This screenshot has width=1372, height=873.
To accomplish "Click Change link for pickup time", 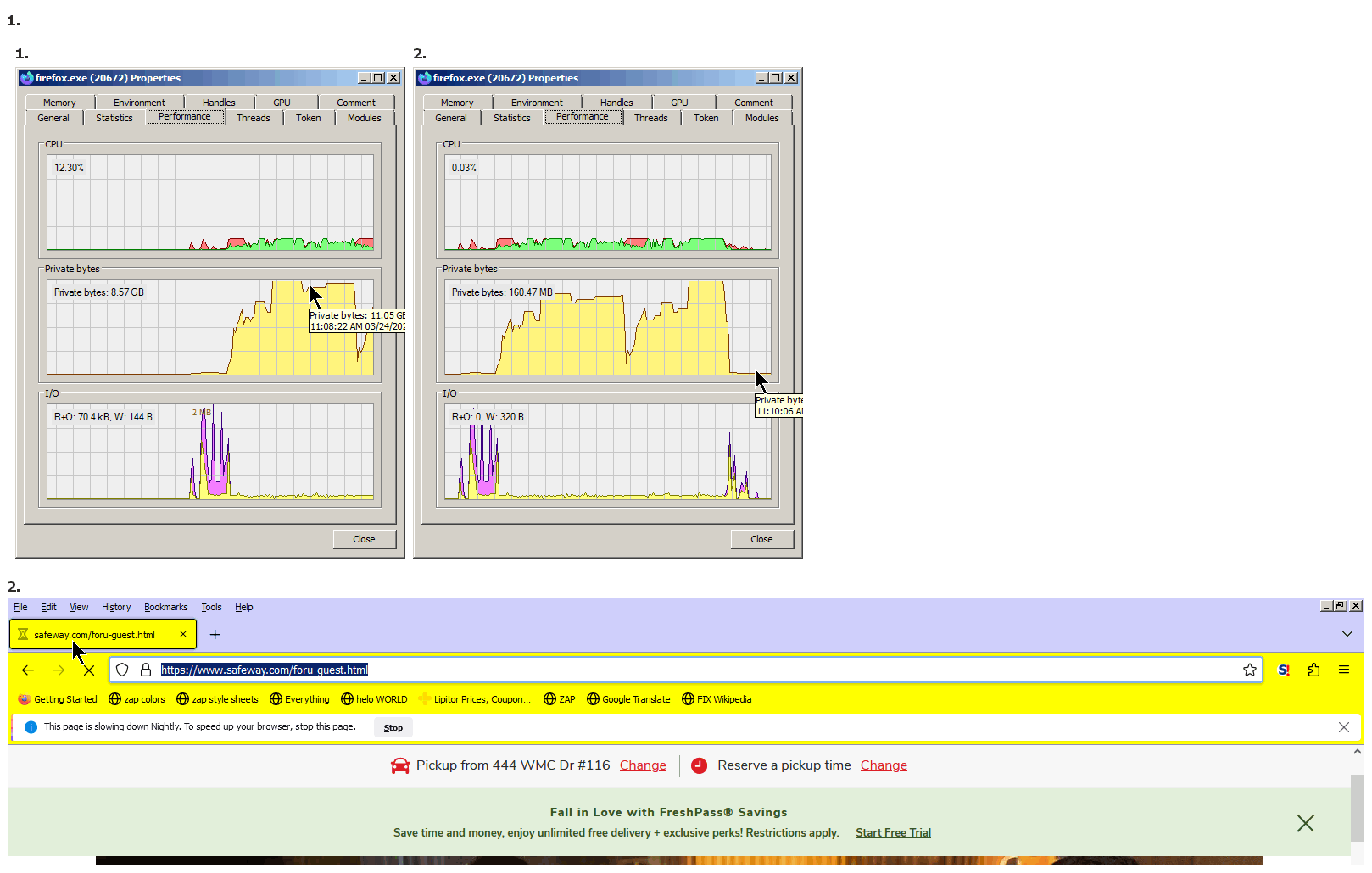I will click(884, 766).
